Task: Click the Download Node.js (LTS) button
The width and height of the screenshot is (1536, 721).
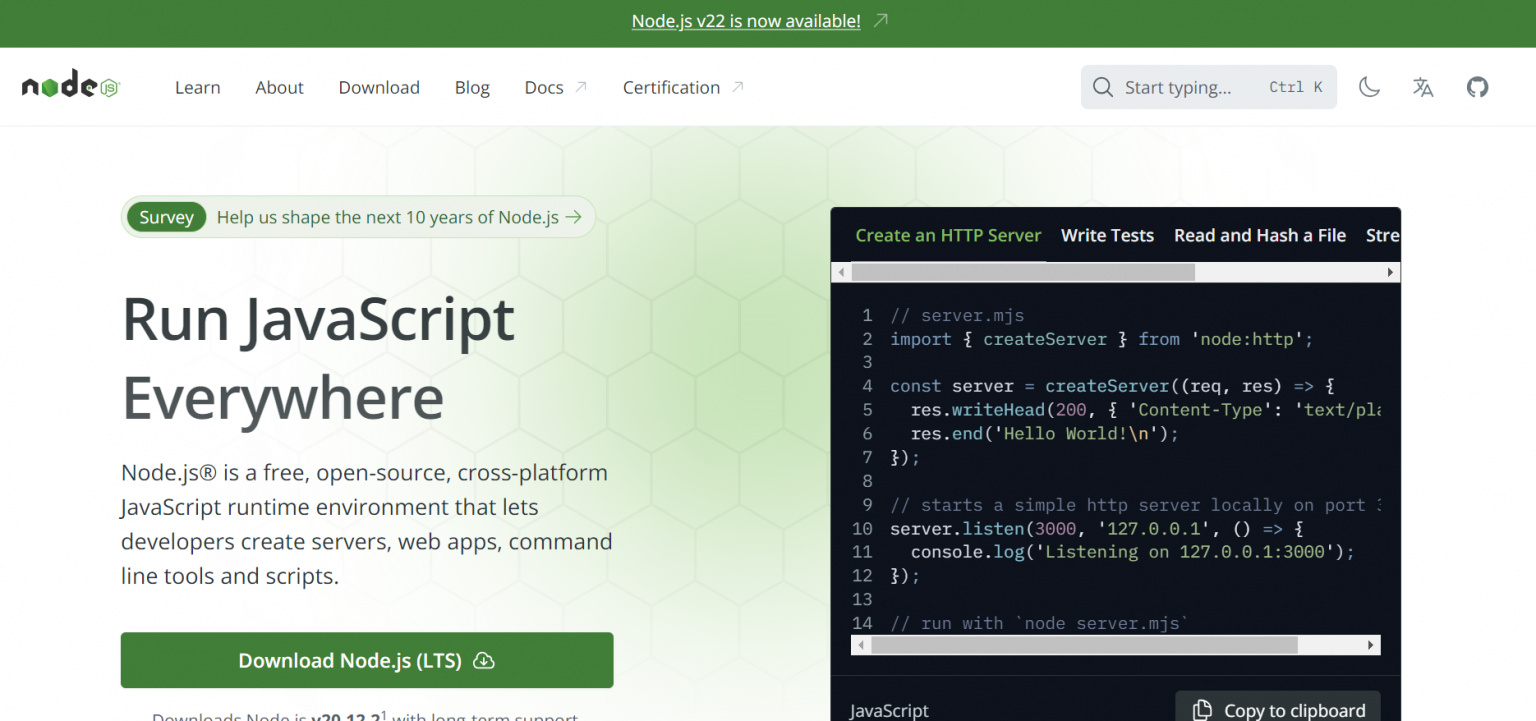Action: point(367,660)
